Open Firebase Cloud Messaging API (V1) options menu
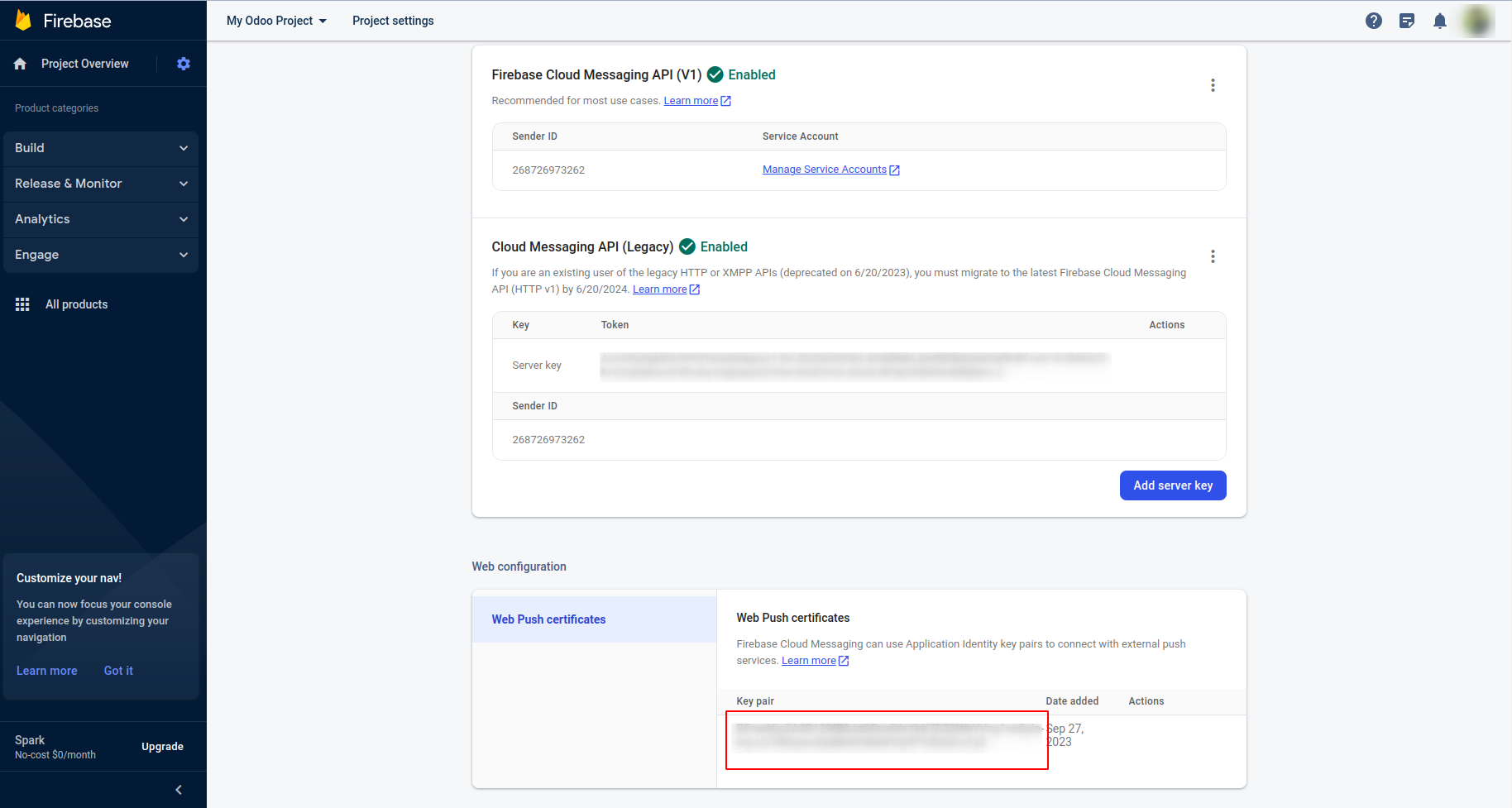Screen dimensions: 1512x808 [x=1213, y=85]
